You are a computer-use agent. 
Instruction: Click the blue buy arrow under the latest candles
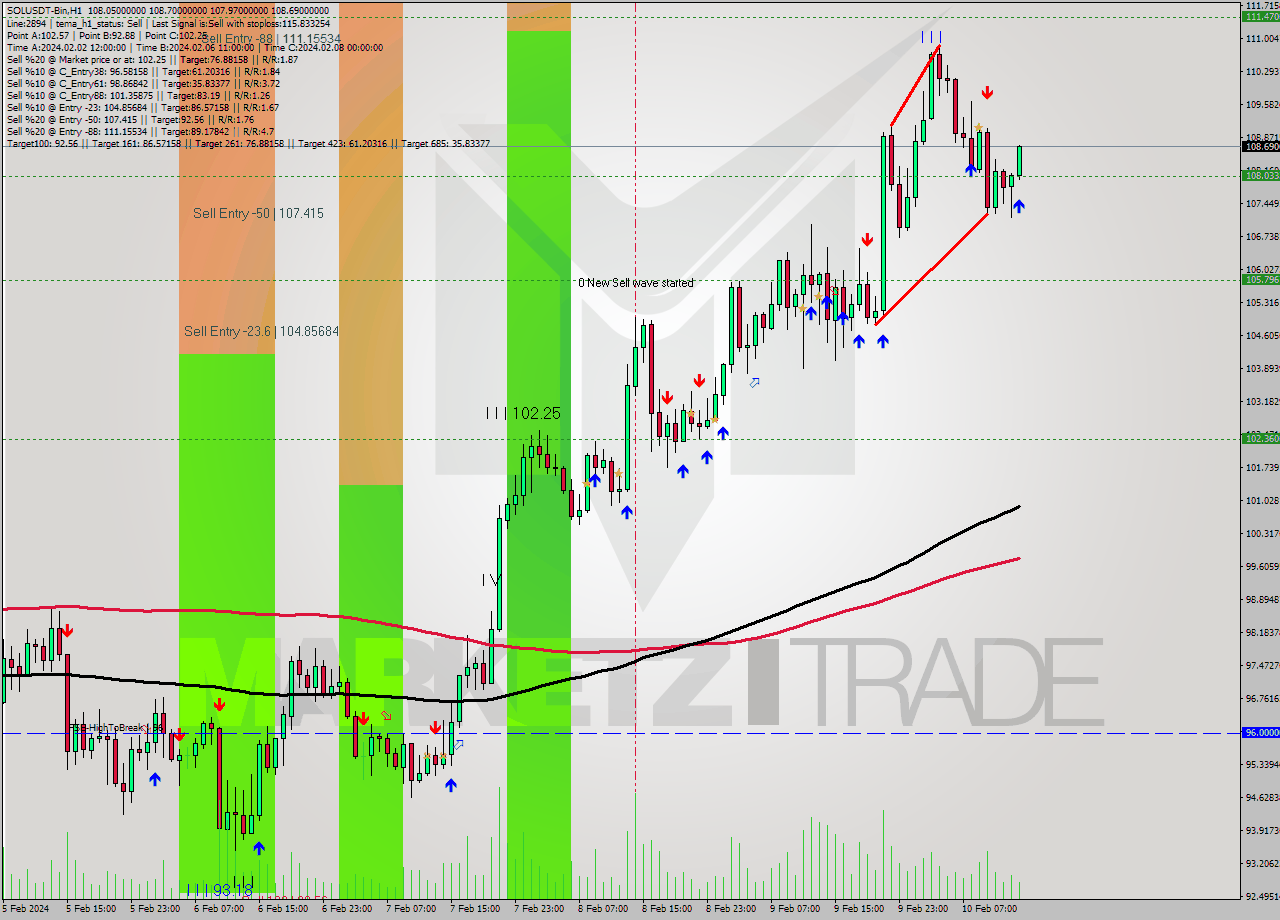1018,206
